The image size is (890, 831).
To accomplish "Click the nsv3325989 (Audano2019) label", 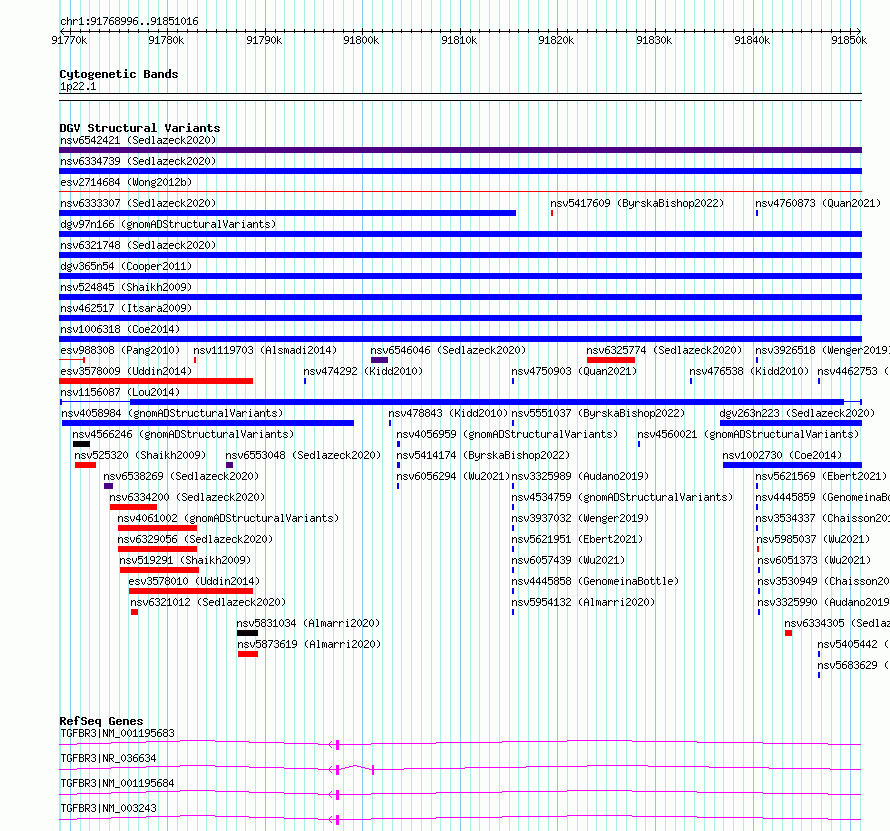I will (580, 476).
